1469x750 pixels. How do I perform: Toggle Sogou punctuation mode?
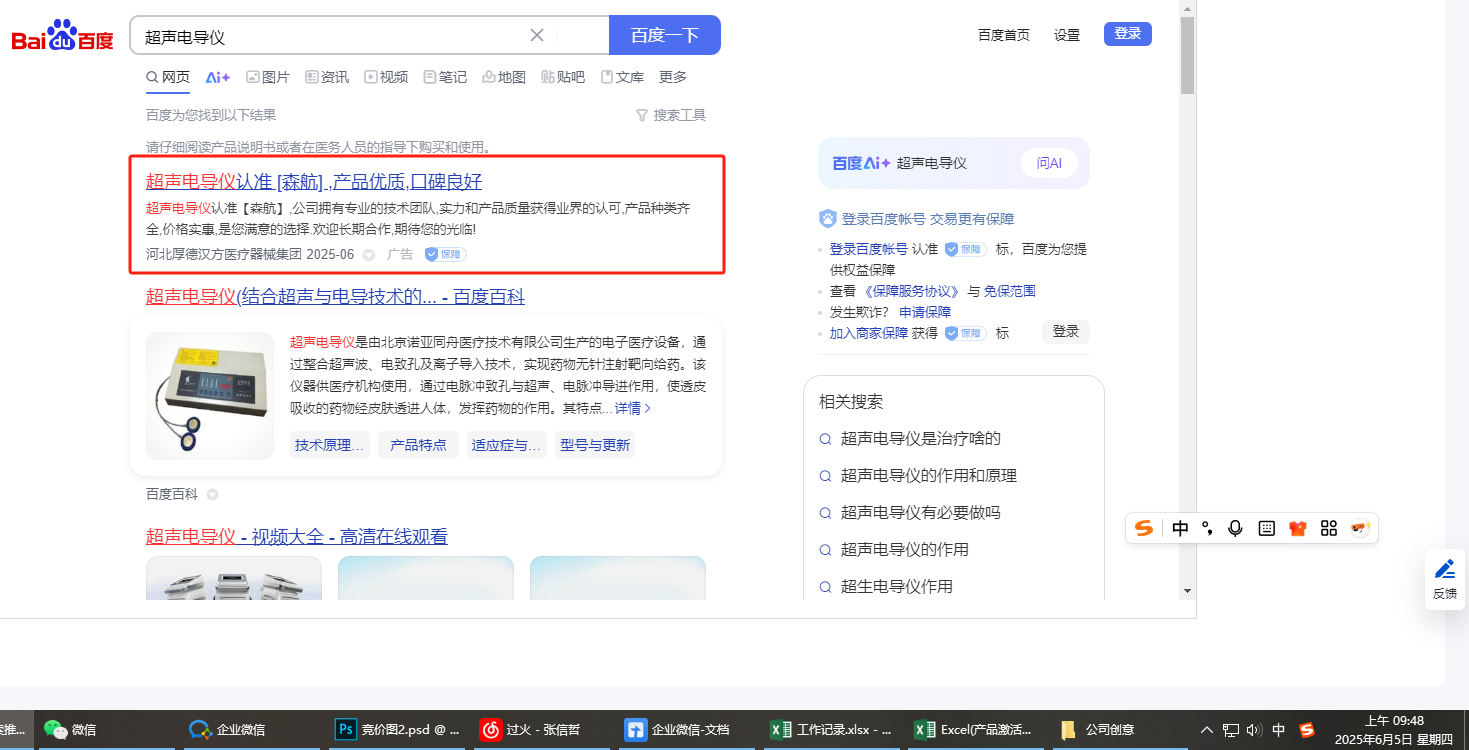pyautogui.click(x=1207, y=528)
